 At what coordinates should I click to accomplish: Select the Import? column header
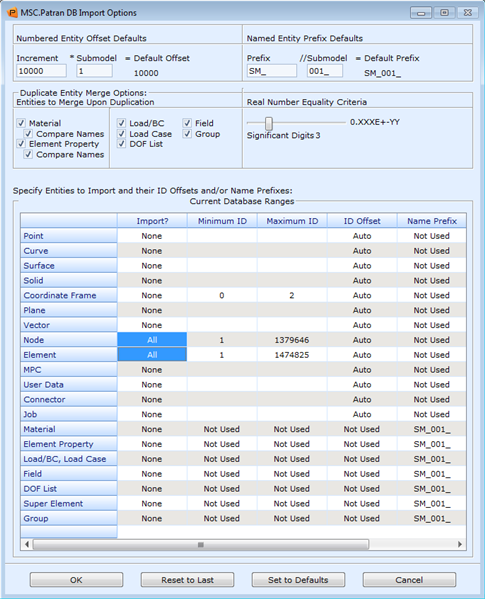click(x=152, y=221)
